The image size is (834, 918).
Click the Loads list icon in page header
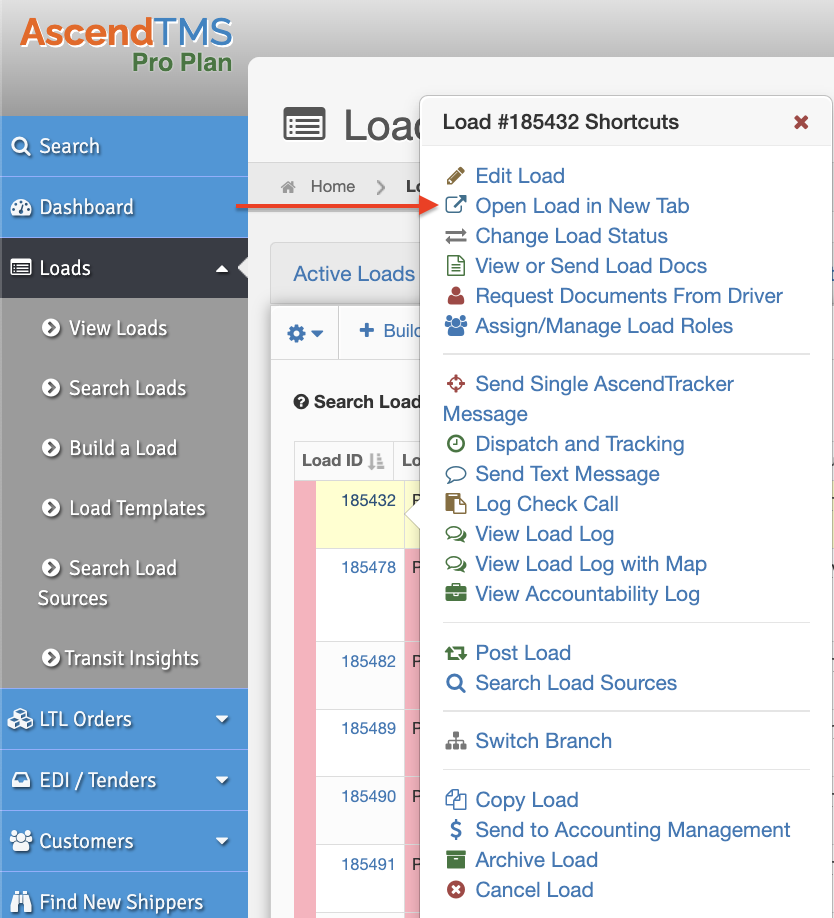(x=304, y=124)
